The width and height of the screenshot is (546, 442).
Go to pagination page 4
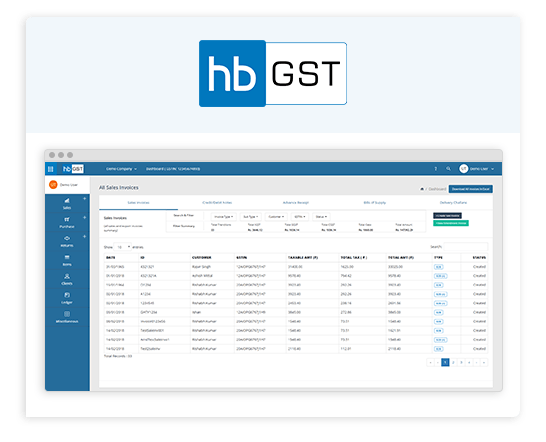click(469, 362)
